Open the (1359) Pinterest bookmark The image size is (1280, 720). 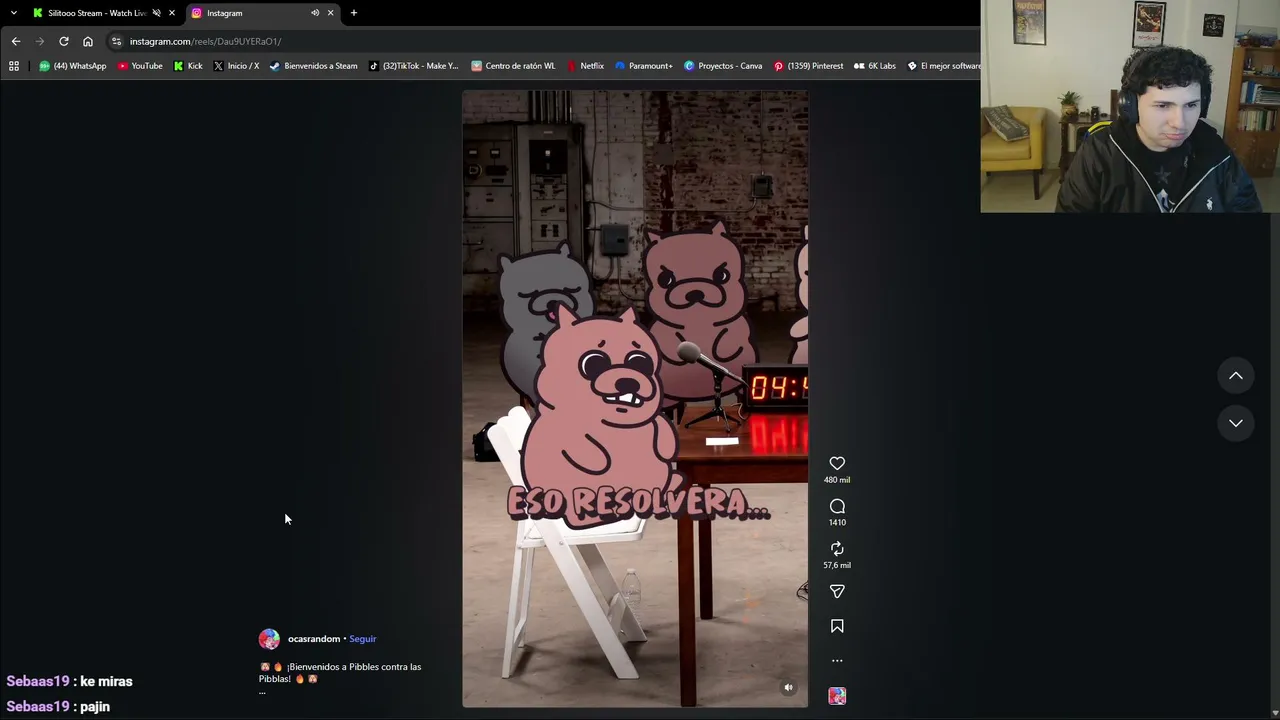click(x=808, y=66)
